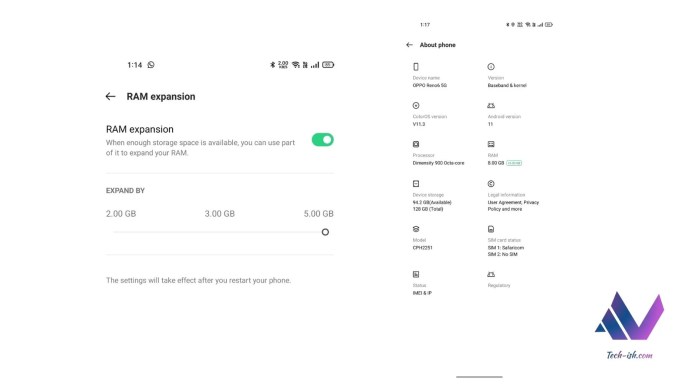Open the Model layers icon
This screenshot has width=696, height=392.
tap(416, 229)
